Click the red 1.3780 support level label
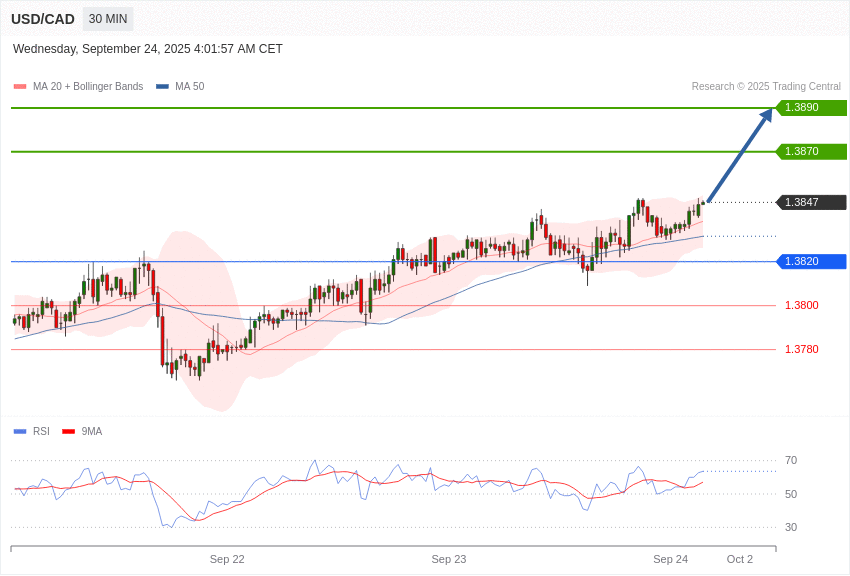The width and height of the screenshot is (850, 576). coord(801,350)
